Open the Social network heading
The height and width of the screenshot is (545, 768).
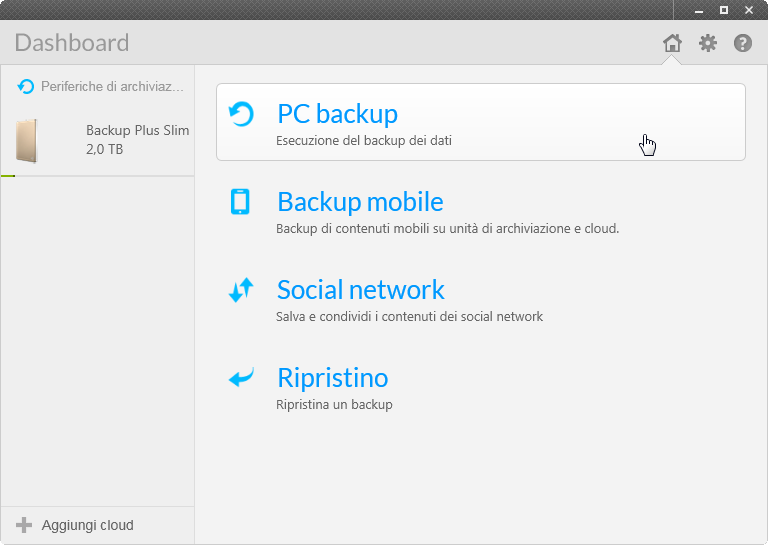(x=360, y=290)
